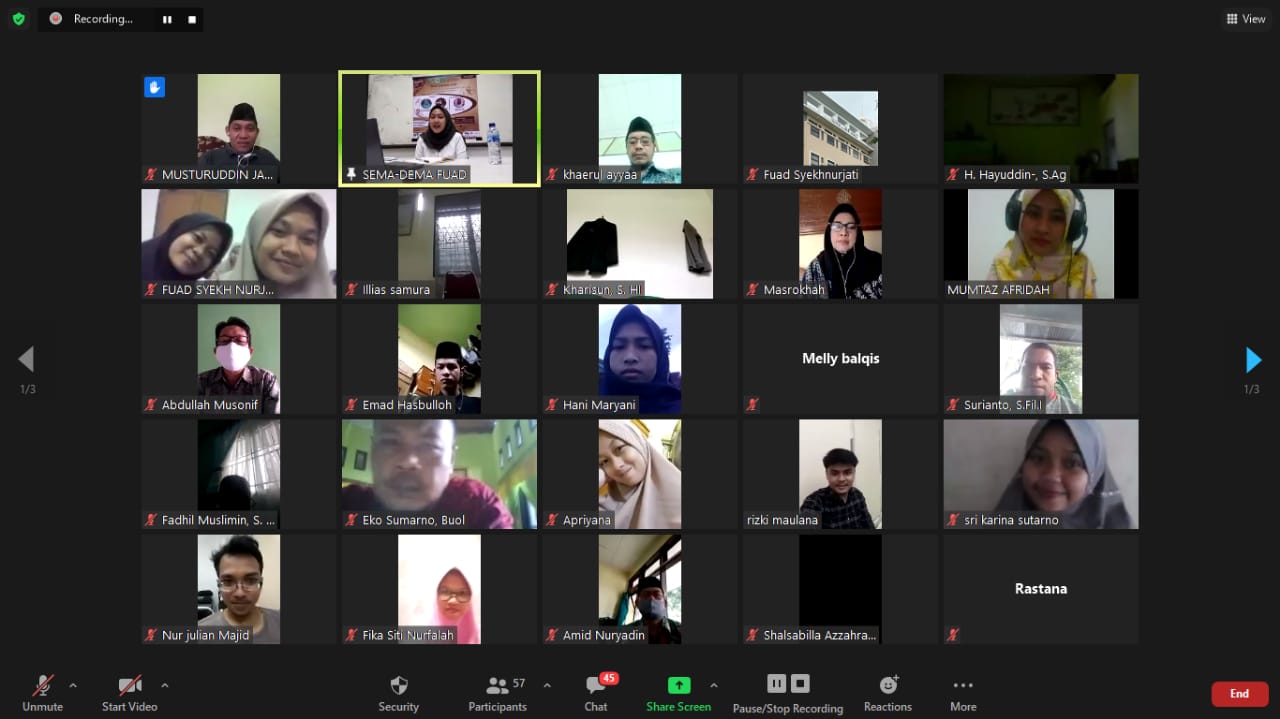Click the green Share Screen icon
Image resolution: width=1280 pixels, height=719 pixels.
click(679, 685)
